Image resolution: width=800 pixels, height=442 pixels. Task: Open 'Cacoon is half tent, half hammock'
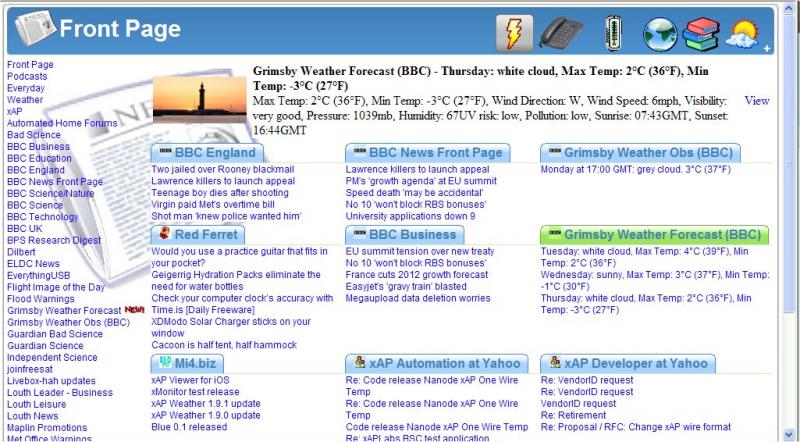tap(224, 346)
